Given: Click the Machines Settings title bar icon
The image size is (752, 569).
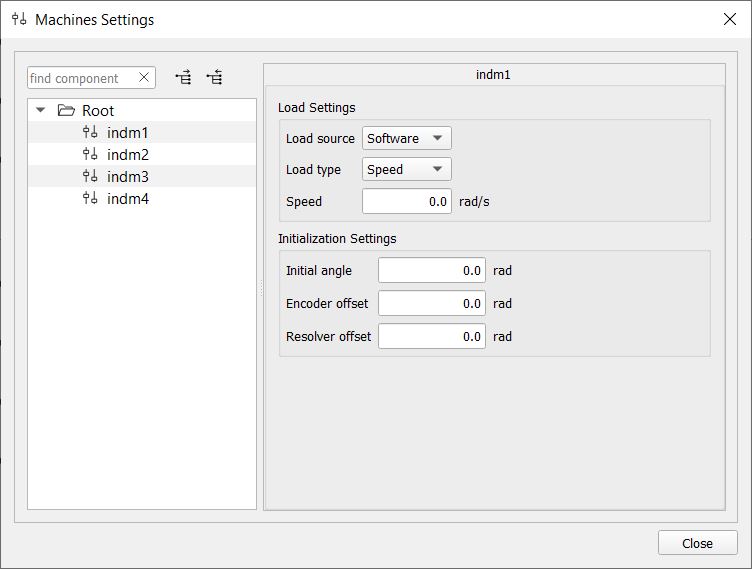Looking at the screenshot, I should pyautogui.click(x=19, y=19).
